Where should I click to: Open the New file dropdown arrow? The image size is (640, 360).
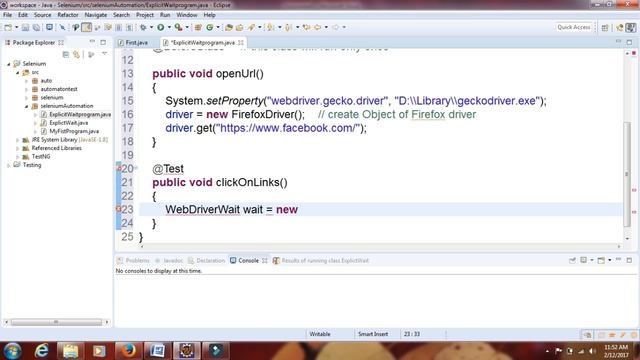click(x=16, y=27)
